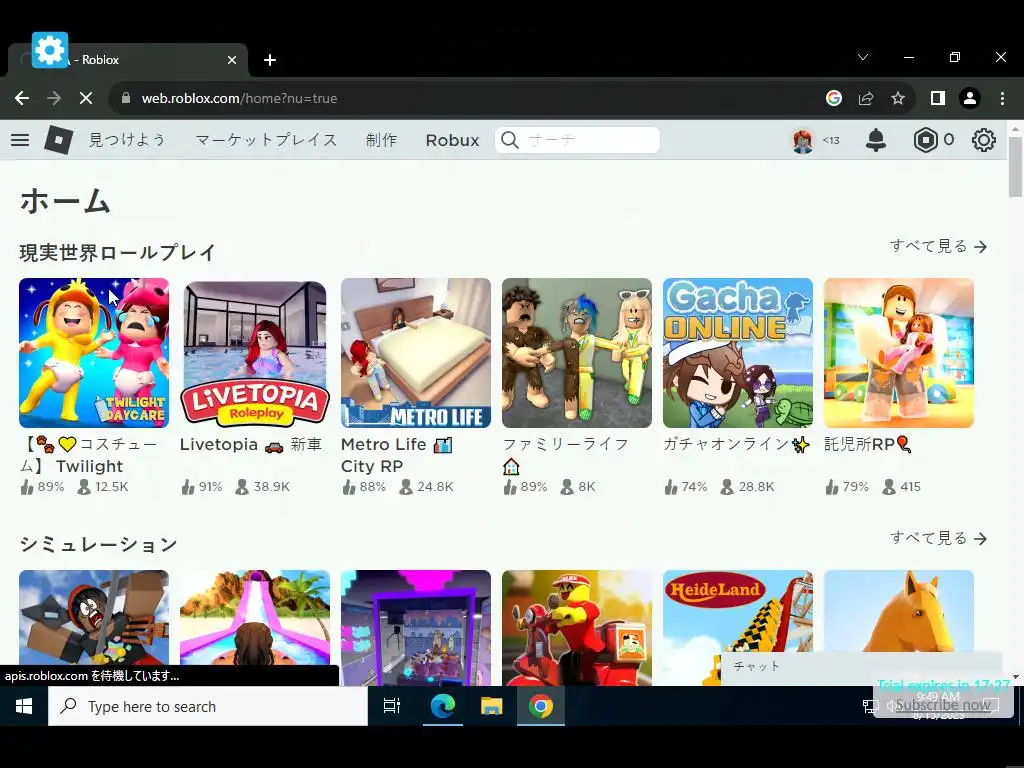Open Chrome three-dot menu
Viewport: 1024px width, 768px height.
[1002, 98]
